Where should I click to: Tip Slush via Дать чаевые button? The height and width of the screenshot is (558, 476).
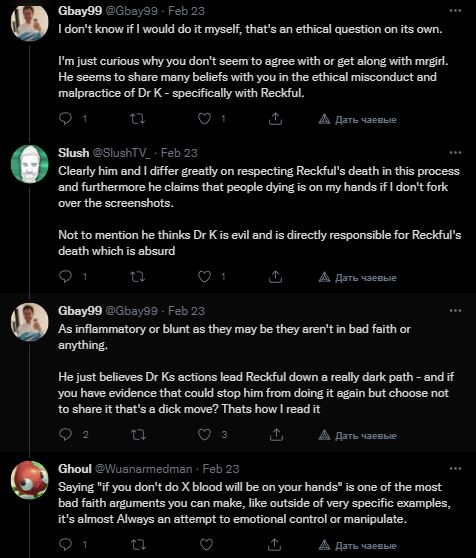(x=358, y=278)
